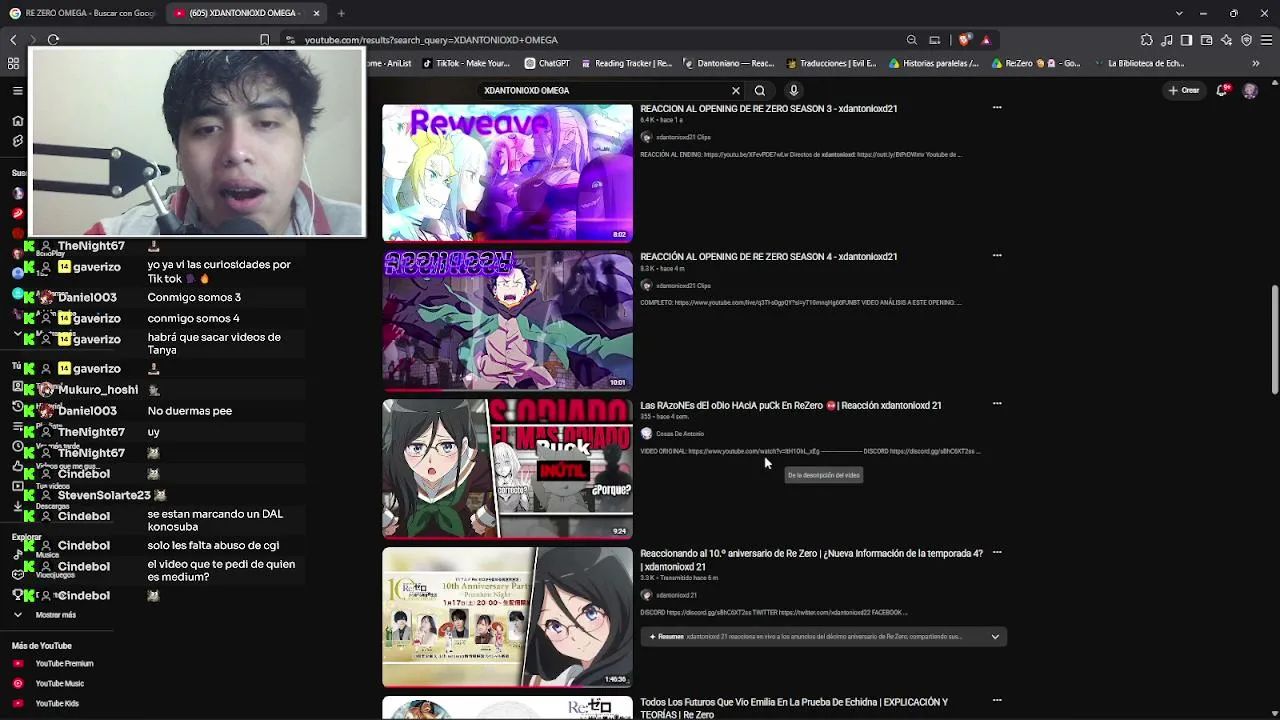The height and width of the screenshot is (720, 1280).
Task: Open the TikTok bookmark
Action: tap(466, 63)
